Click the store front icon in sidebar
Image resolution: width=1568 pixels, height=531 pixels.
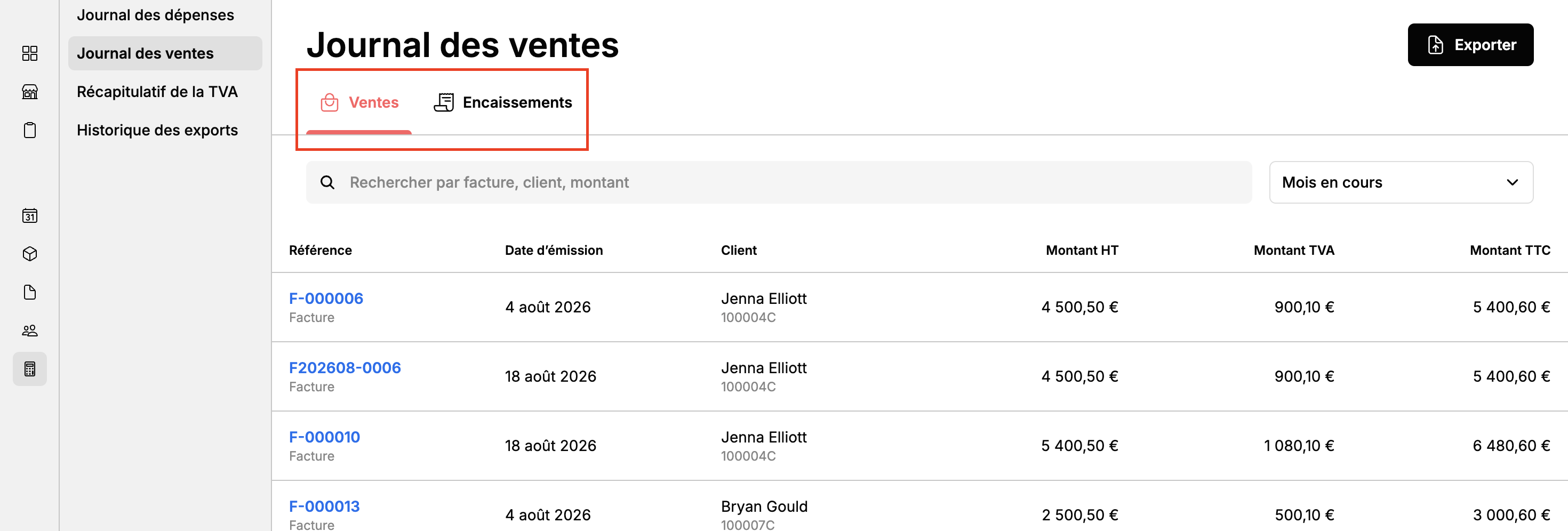[30, 92]
